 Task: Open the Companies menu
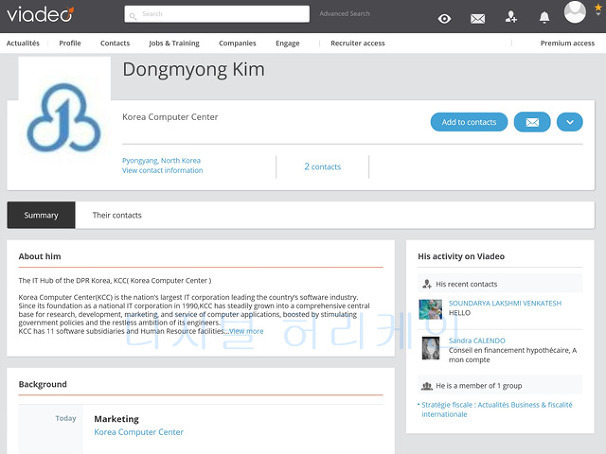click(x=237, y=43)
